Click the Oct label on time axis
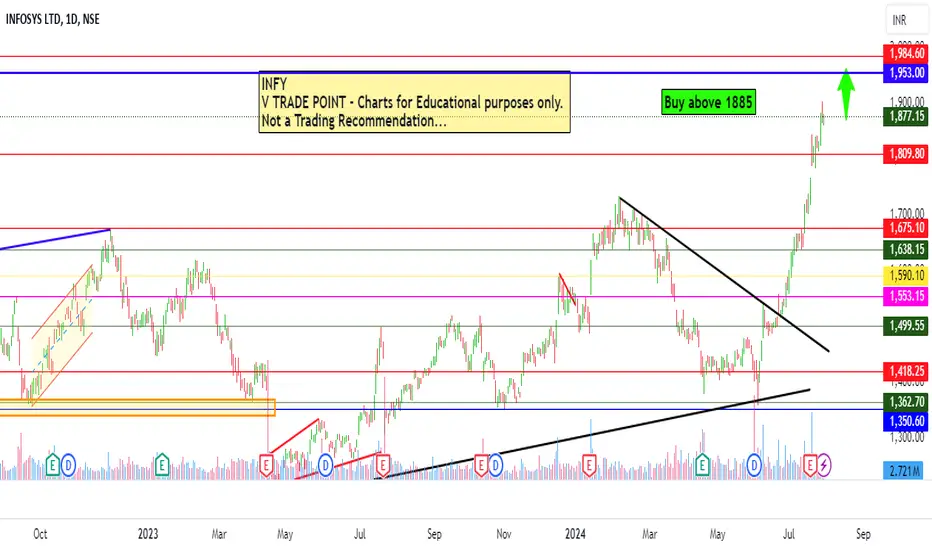This screenshot has height=550, width=932. [x=40, y=534]
